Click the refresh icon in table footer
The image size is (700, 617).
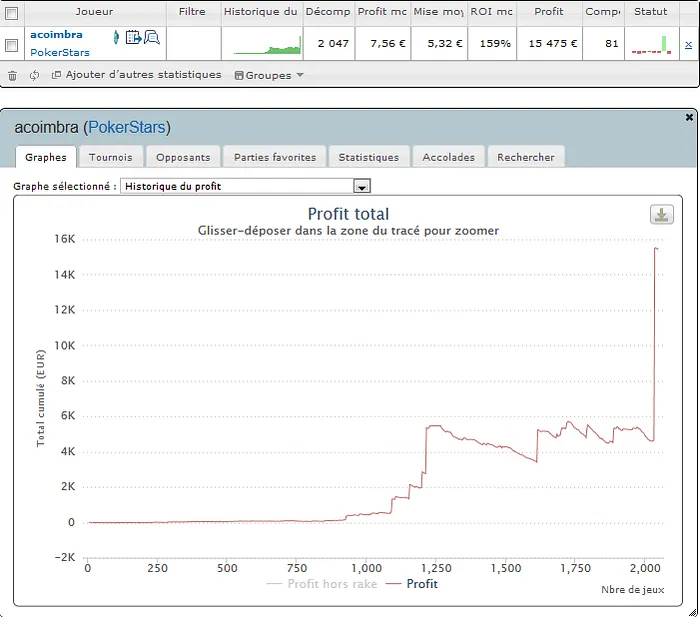(34, 75)
